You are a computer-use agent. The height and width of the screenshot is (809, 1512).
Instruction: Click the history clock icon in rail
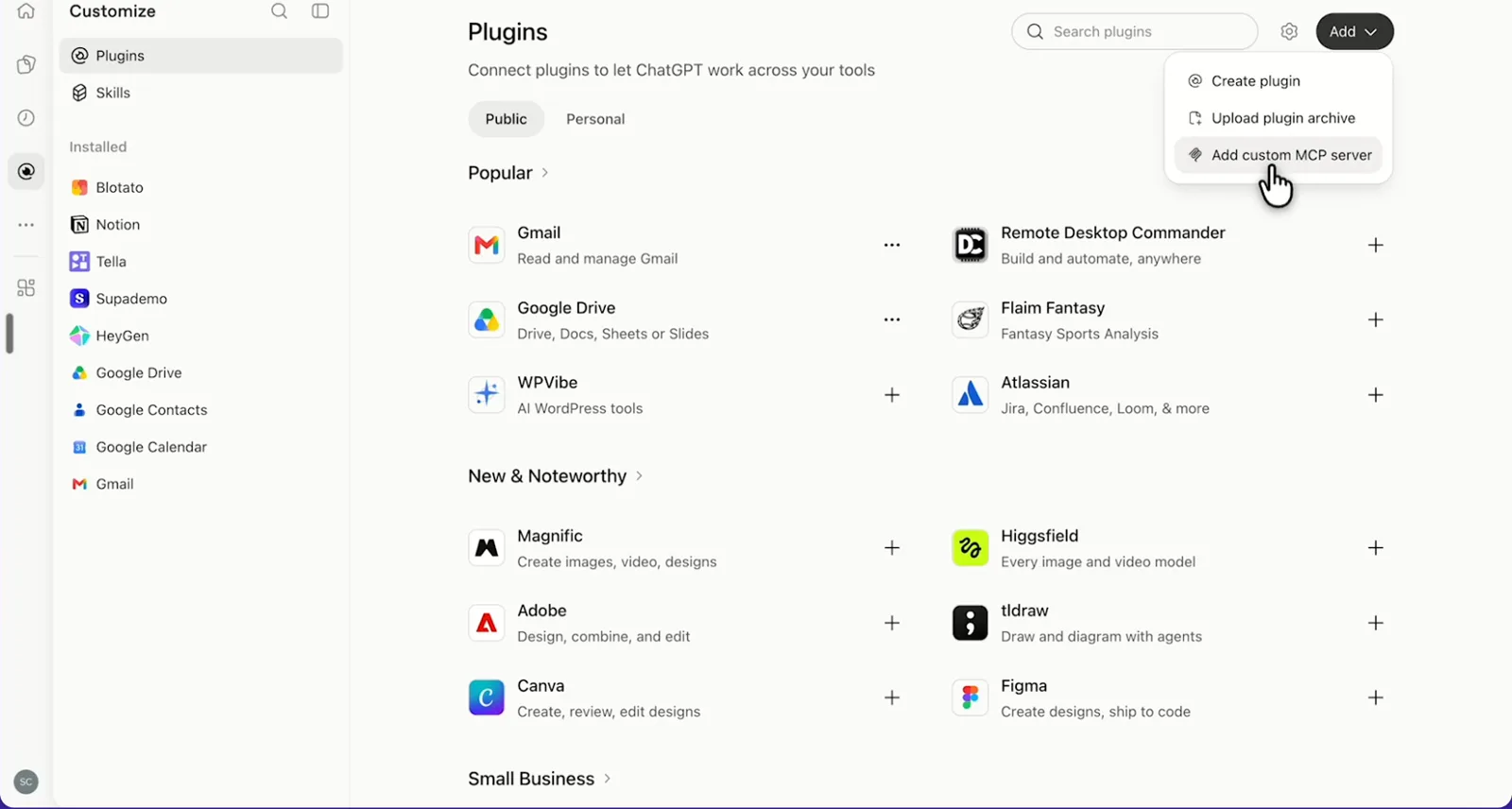(x=26, y=118)
